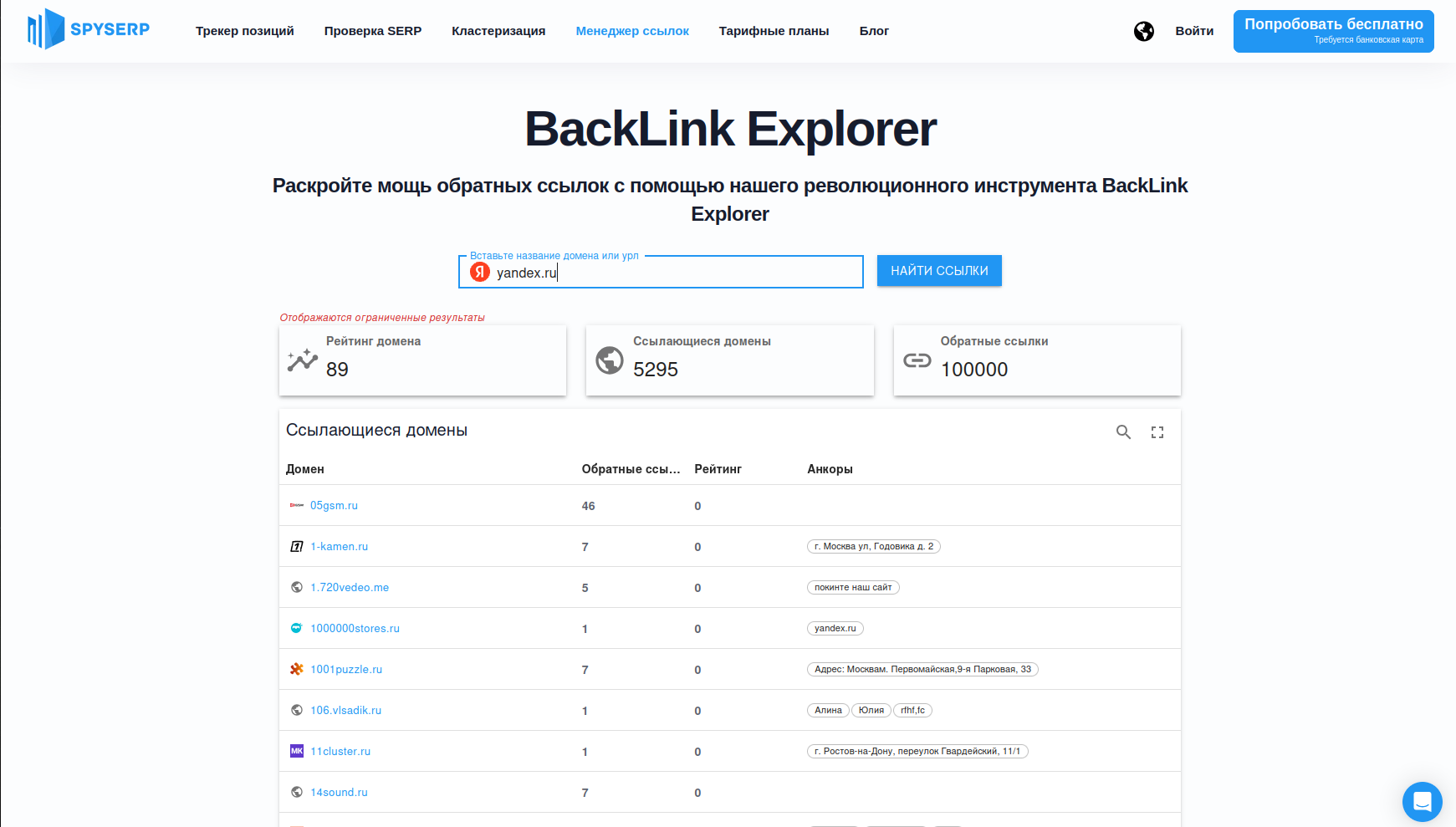
Task: Go to Тарифные планы page
Action: click(x=774, y=31)
